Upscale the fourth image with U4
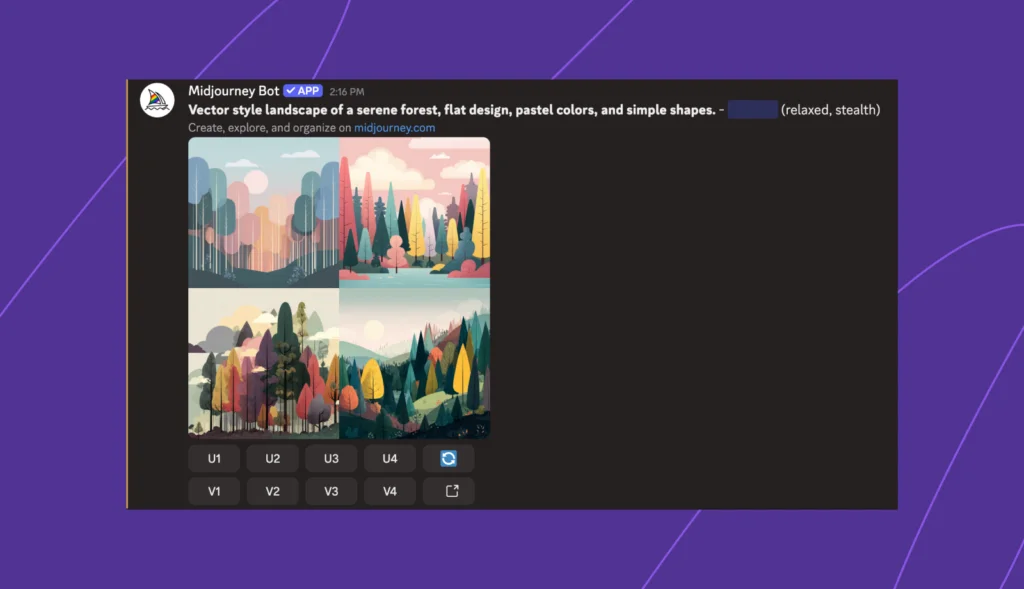Viewport: 1024px width, 589px height. pyautogui.click(x=389, y=458)
